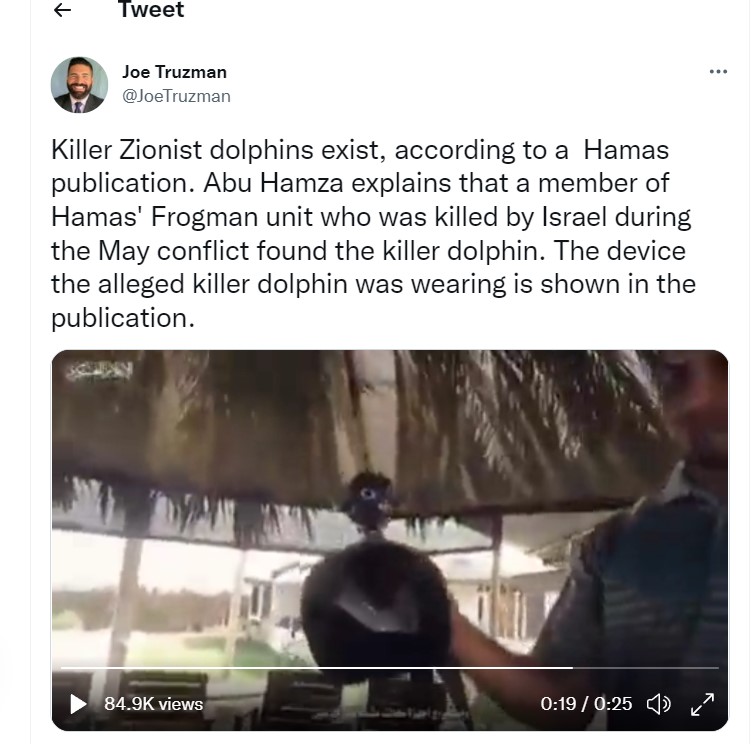Click the 84.9K views counter

(153, 704)
